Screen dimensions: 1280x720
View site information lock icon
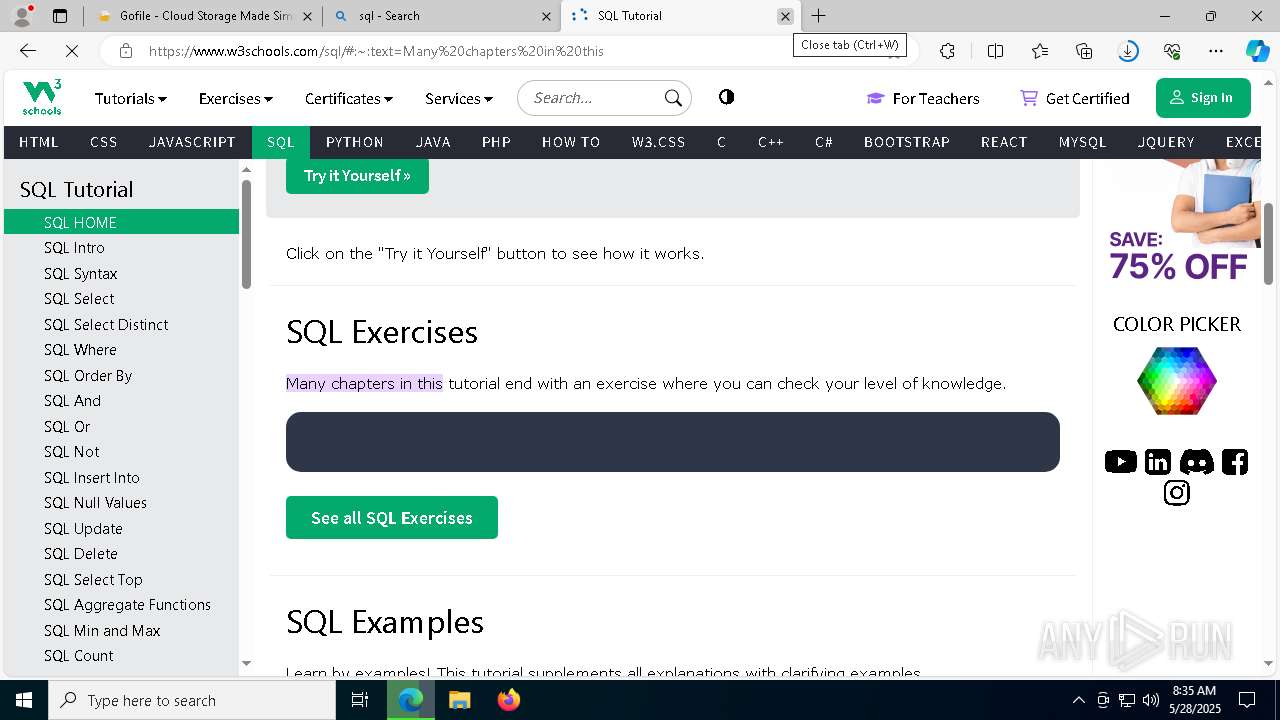(126, 51)
